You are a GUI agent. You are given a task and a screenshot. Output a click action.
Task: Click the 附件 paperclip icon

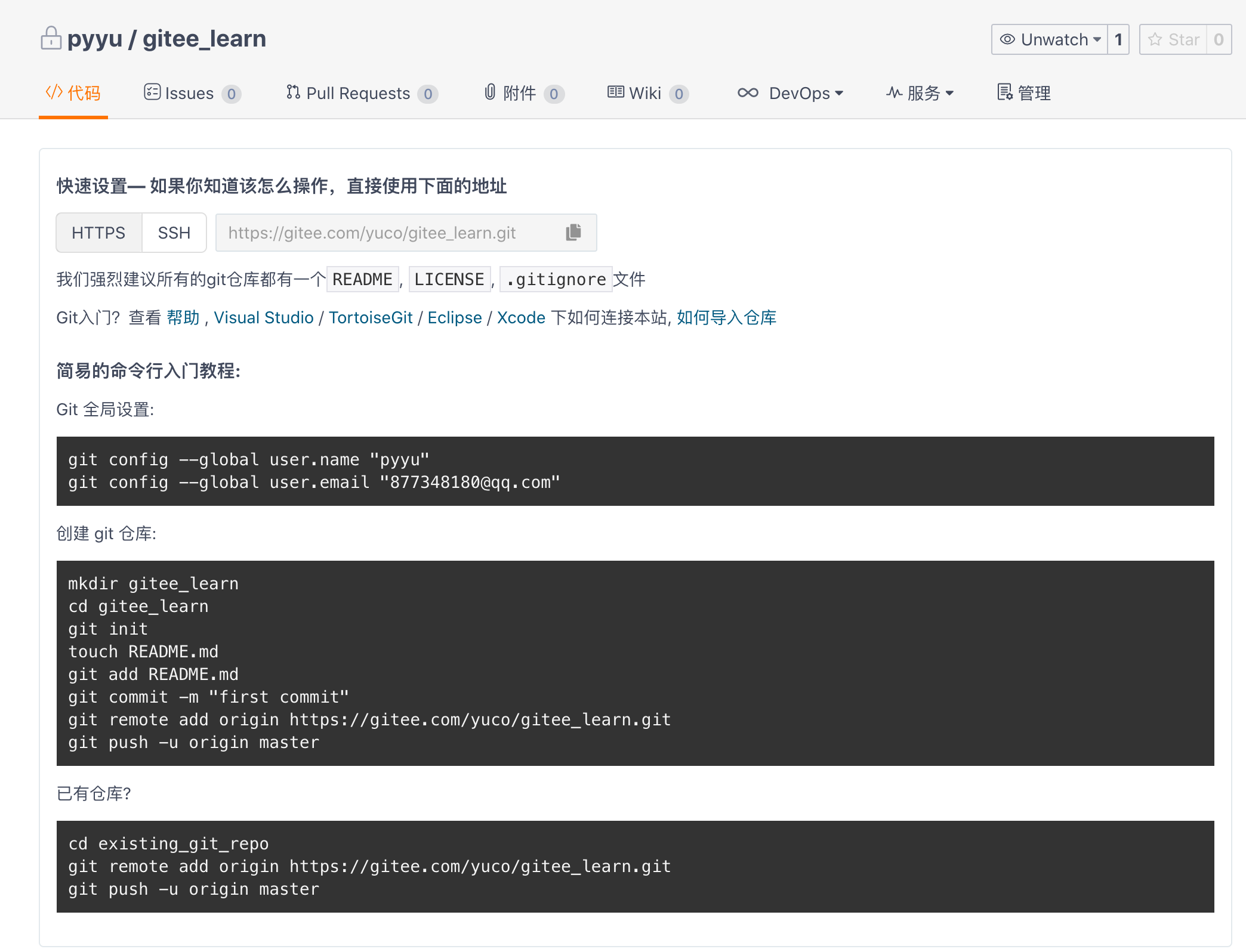point(490,92)
